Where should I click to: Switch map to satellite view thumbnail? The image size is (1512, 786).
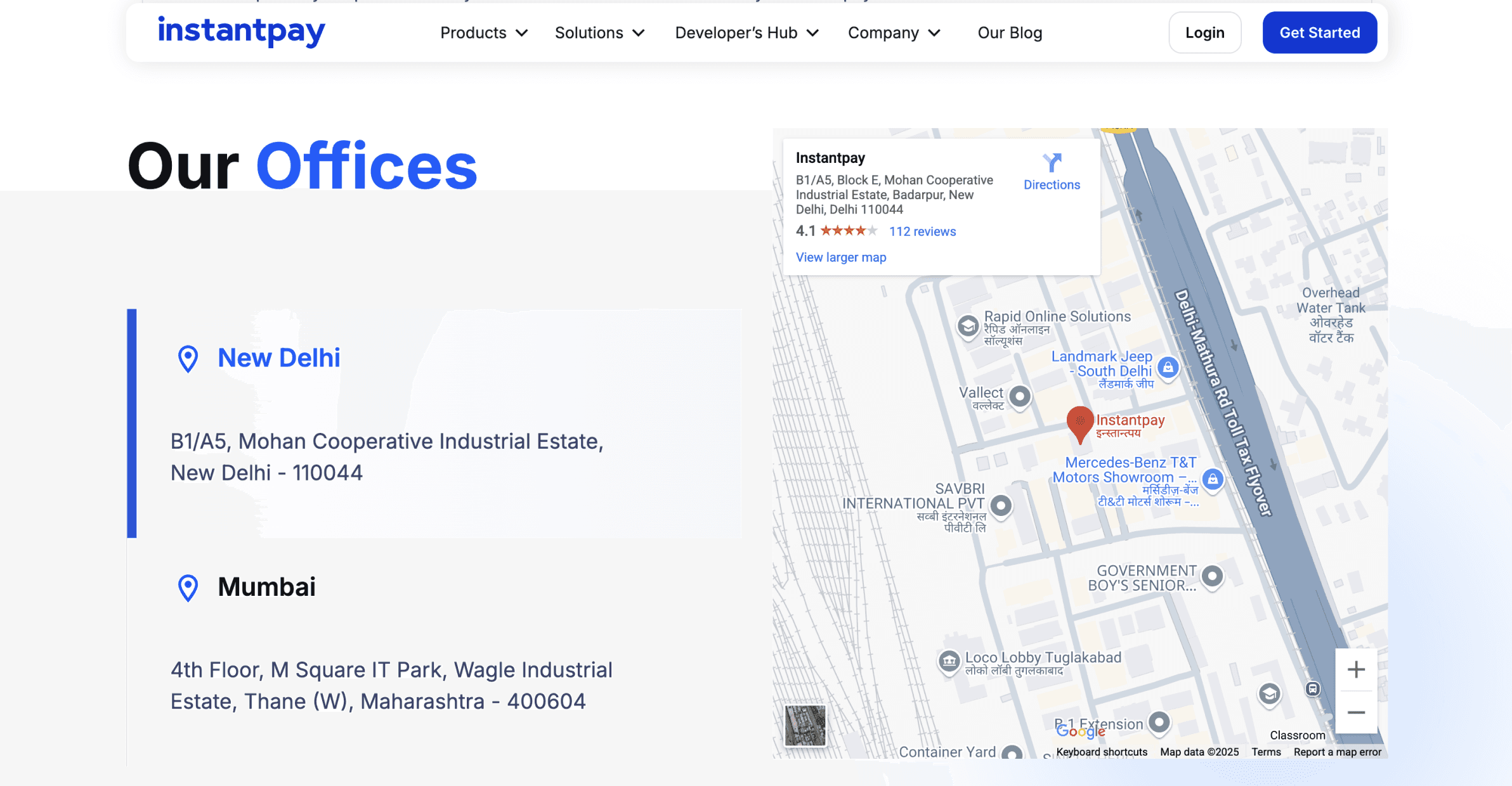pyautogui.click(x=805, y=725)
